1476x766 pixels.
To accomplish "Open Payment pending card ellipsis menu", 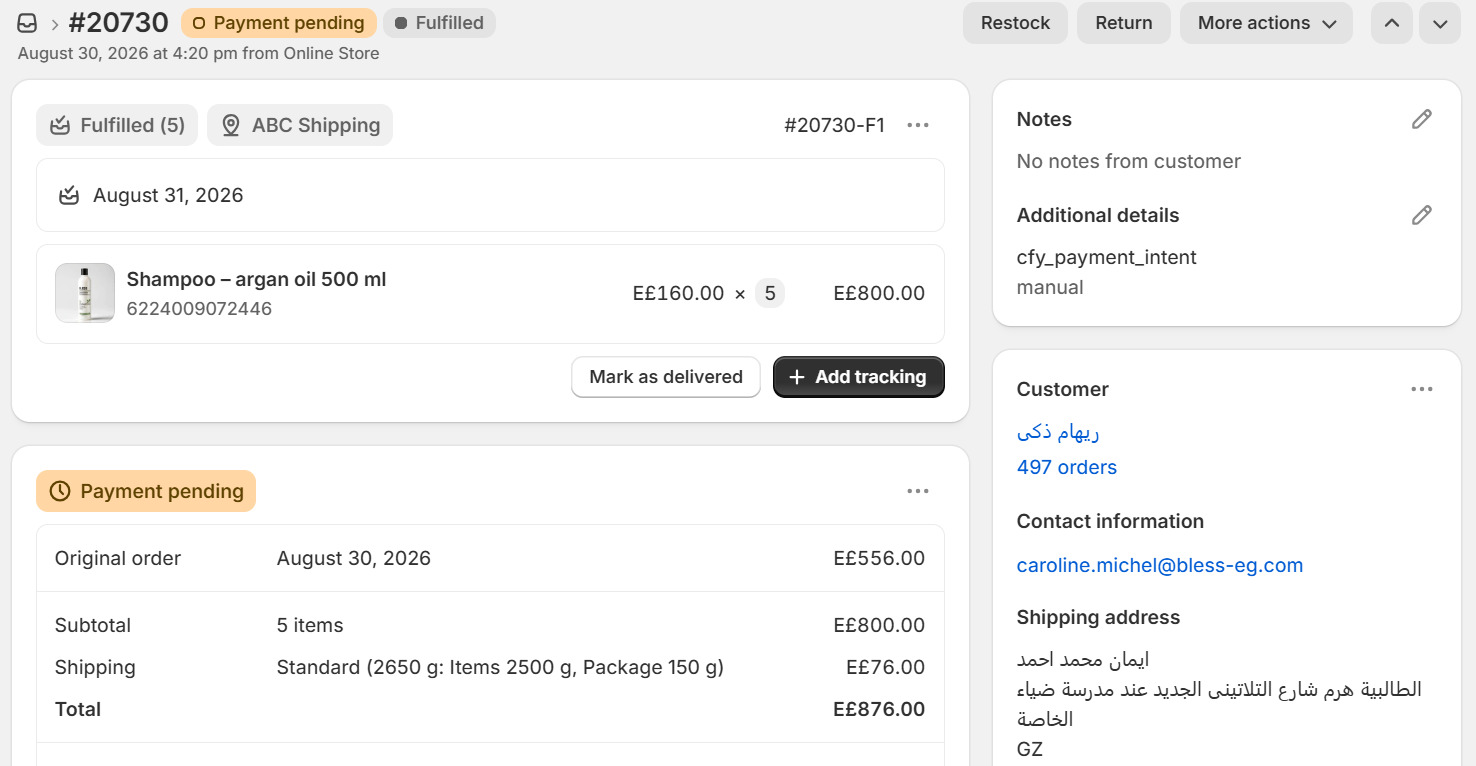I will coord(918,491).
